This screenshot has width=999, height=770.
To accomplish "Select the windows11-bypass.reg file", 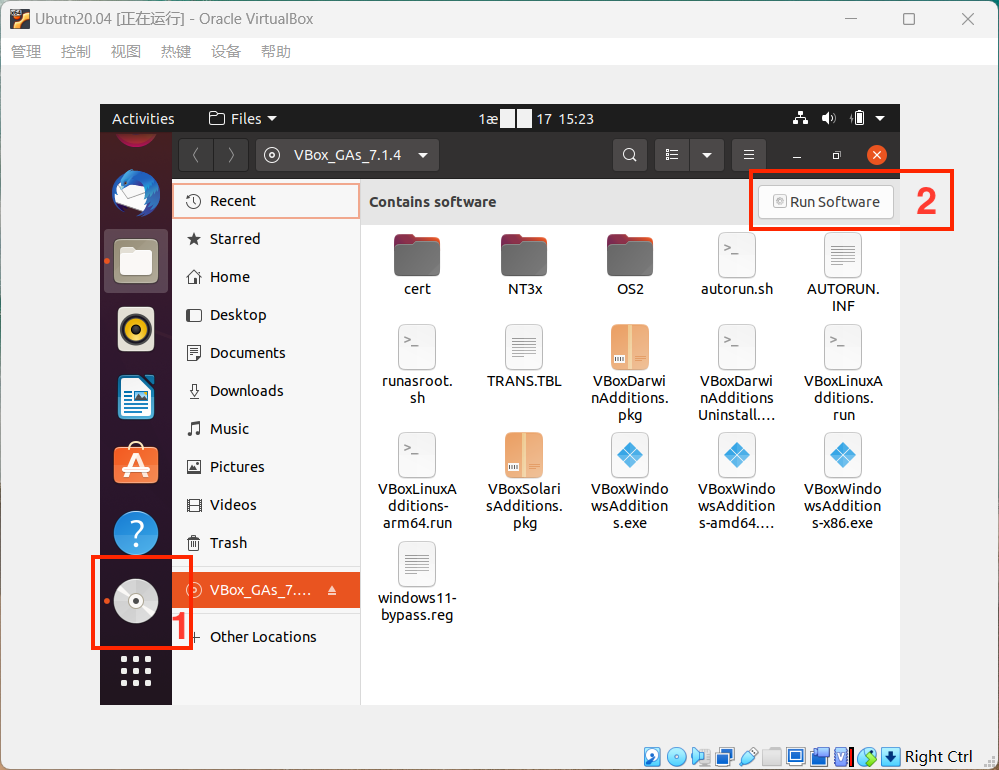I will pyautogui.click(x=417, y=583).
